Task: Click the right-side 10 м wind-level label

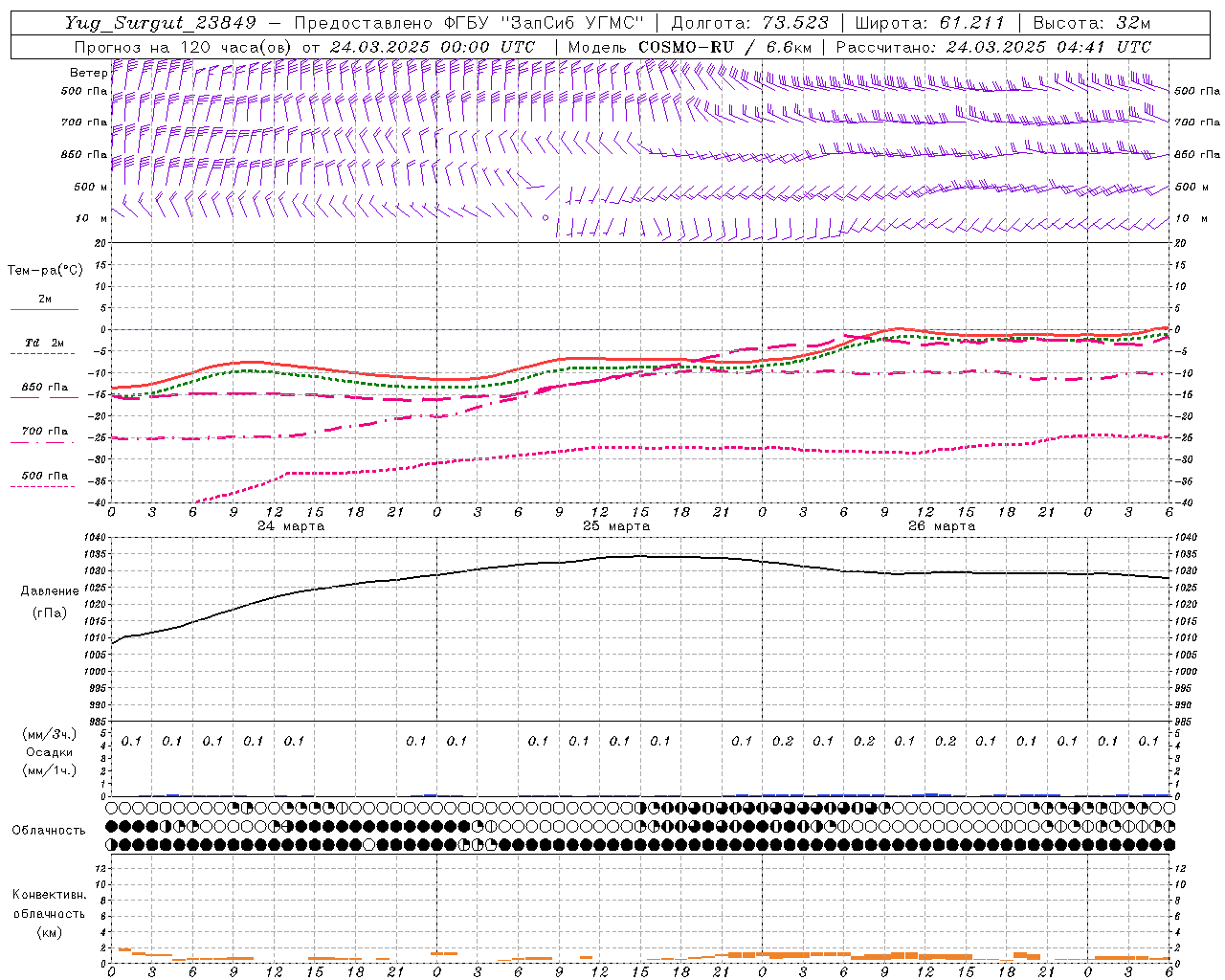Action: [1191, 218]
